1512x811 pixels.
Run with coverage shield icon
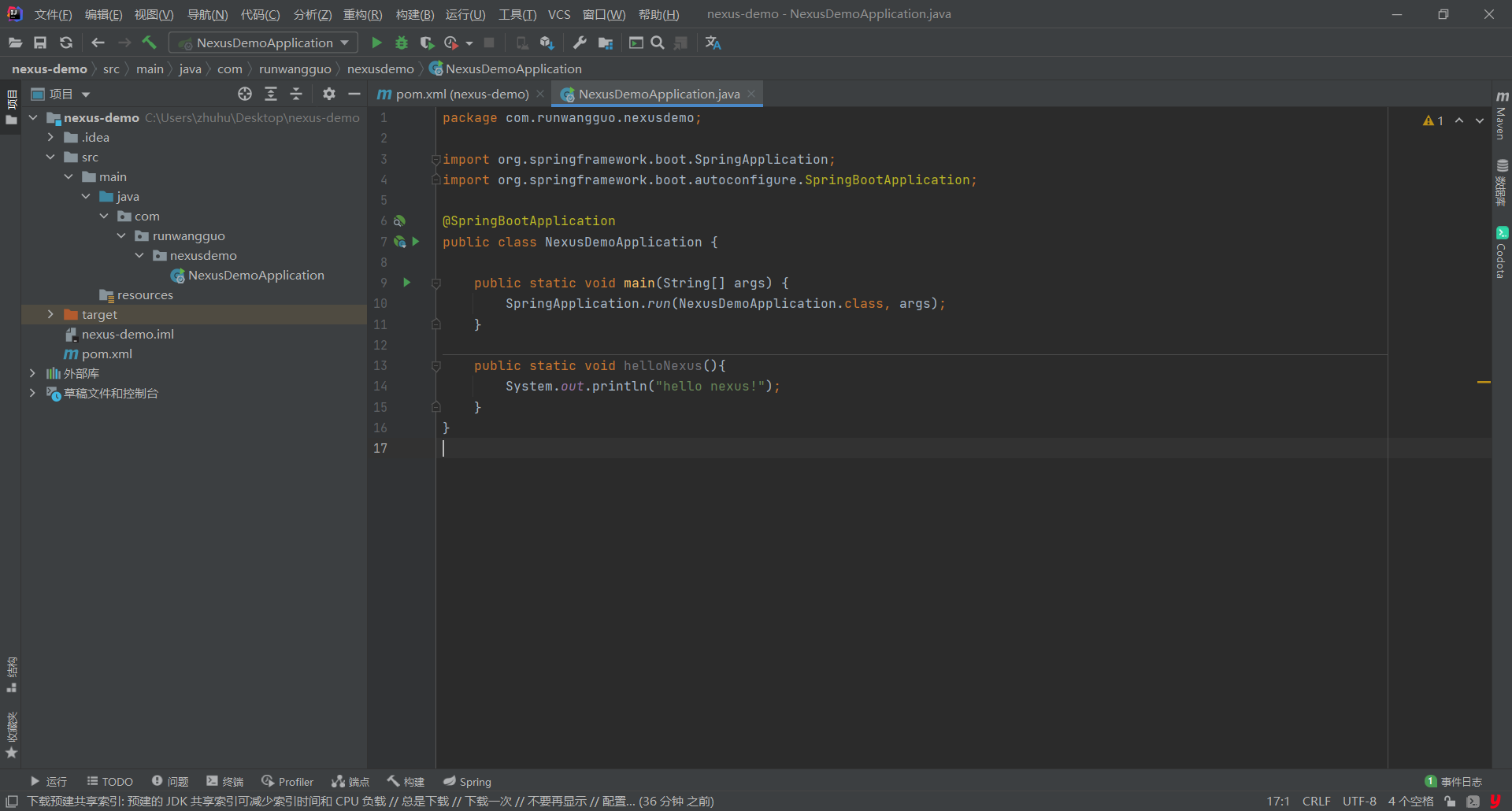pyautogui.click(x=427, y=43)
